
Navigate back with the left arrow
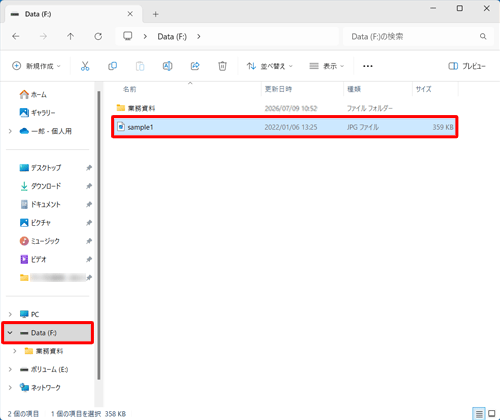click(16, 36)
